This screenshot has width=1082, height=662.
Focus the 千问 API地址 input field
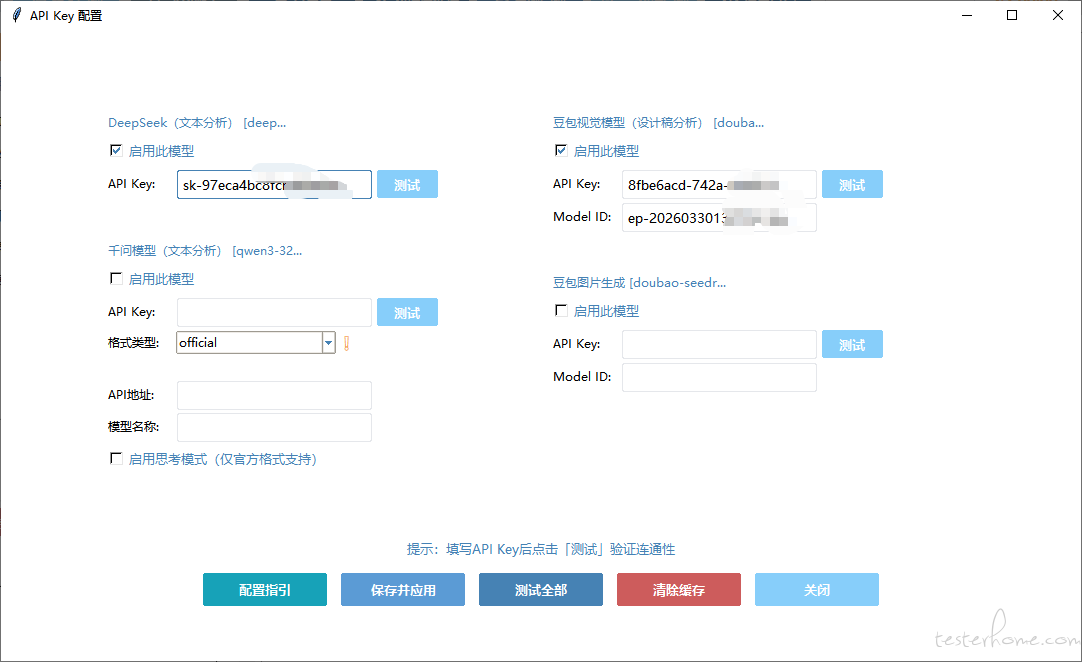coord(274,395)
